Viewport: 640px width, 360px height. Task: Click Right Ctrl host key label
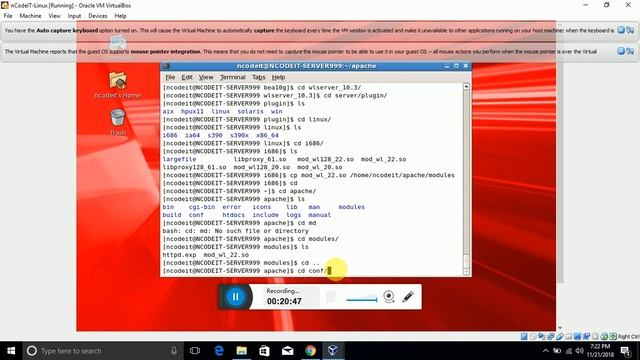629,336
